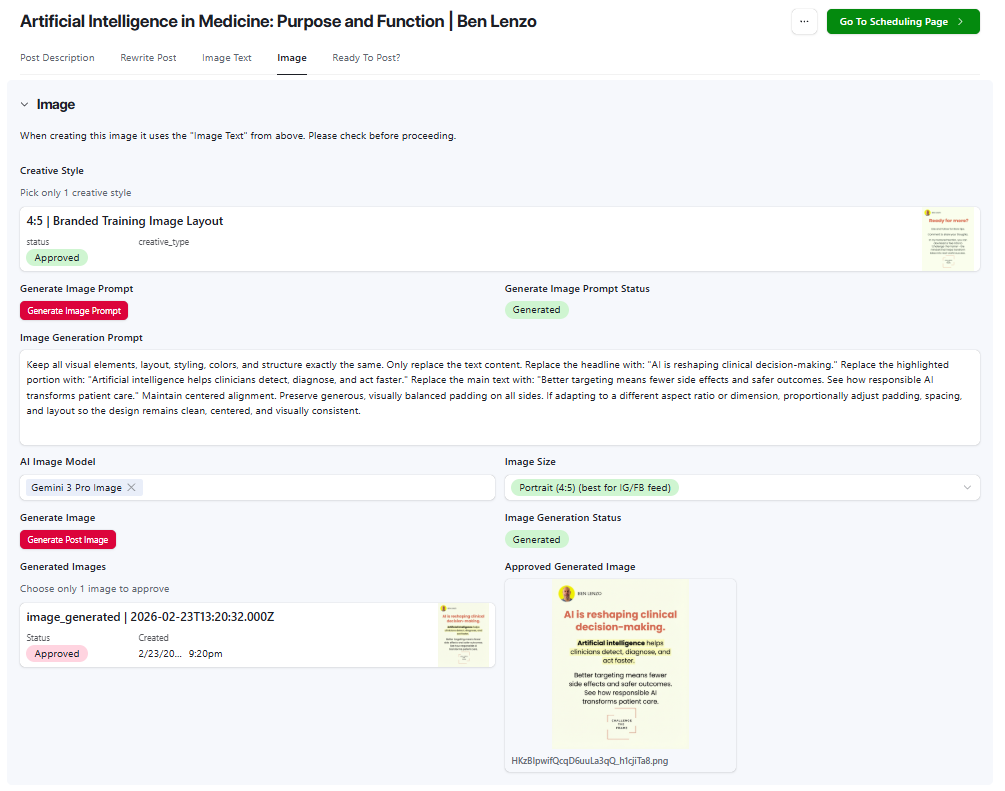Open the 4:5 Branded Training Image Layout record

point(499,239)
